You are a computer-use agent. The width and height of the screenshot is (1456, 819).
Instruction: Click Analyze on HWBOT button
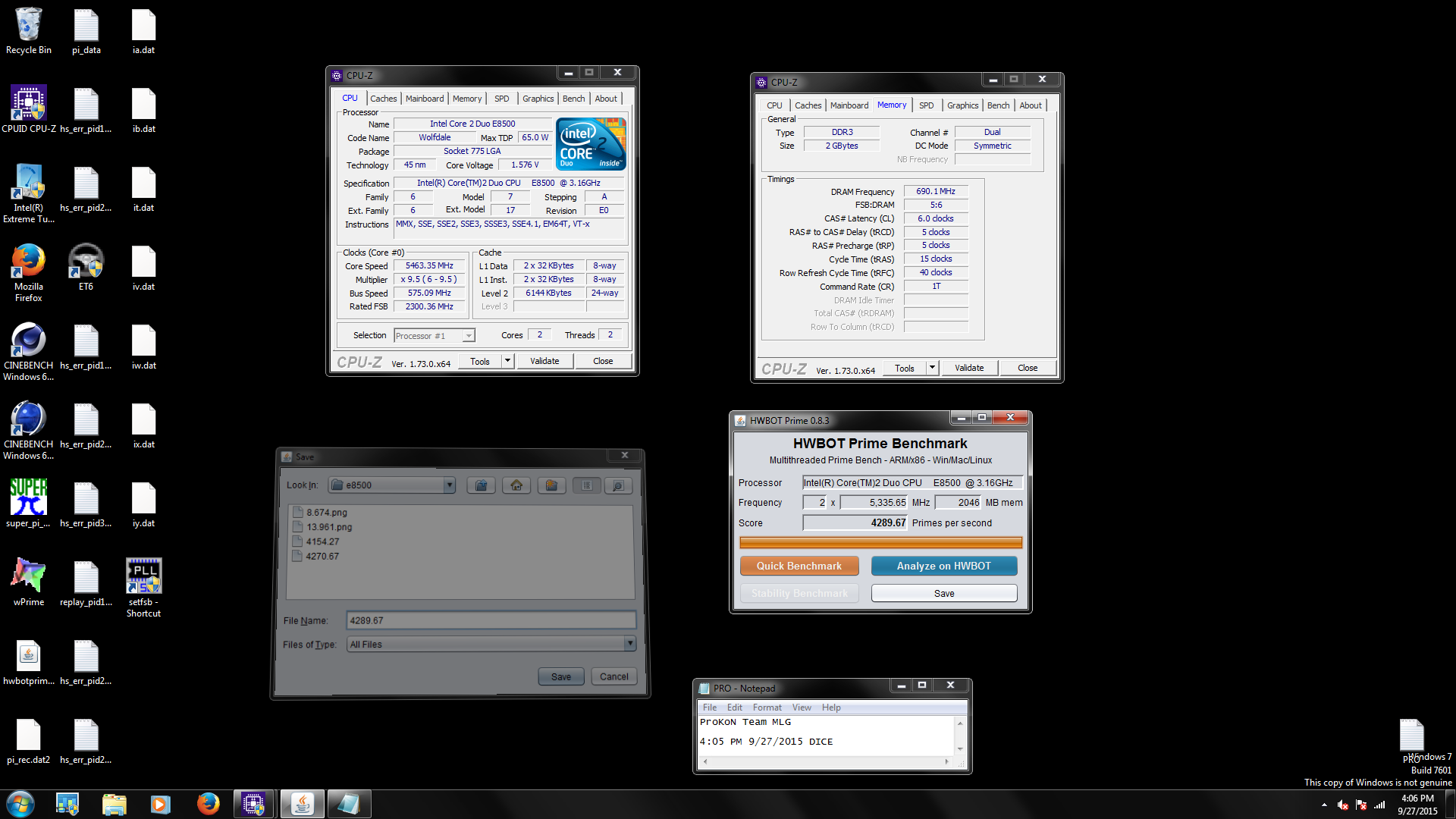click(x=944, y=566)
